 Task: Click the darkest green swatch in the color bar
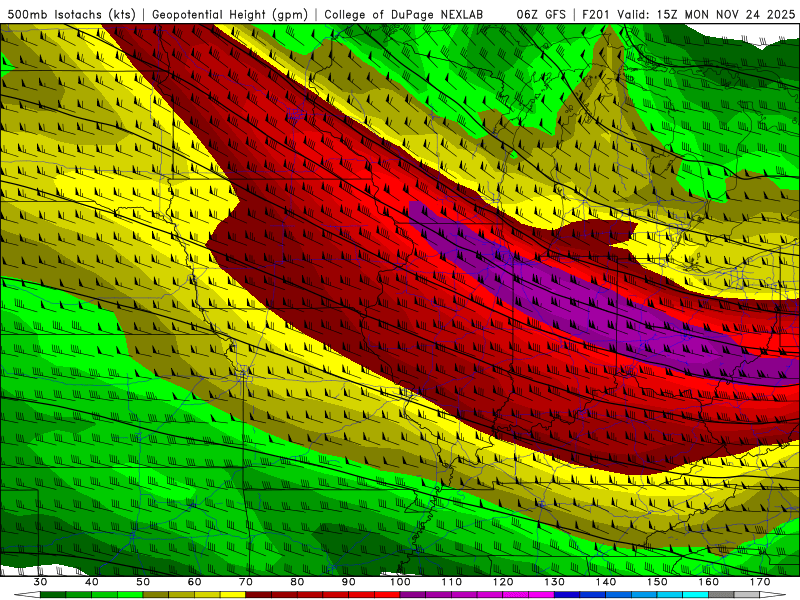tap(53, 595)
